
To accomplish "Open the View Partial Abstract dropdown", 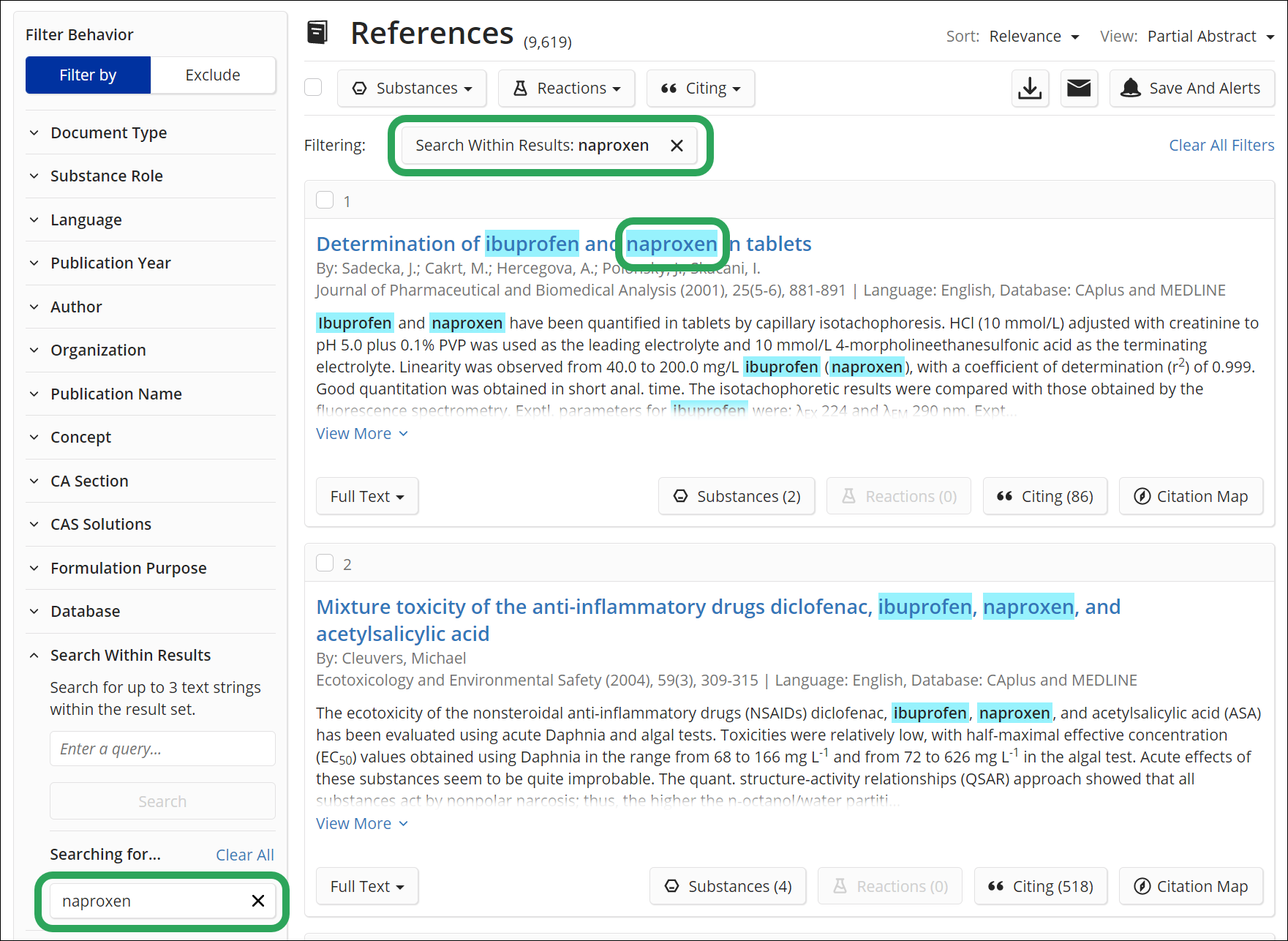I will 1210,37.
